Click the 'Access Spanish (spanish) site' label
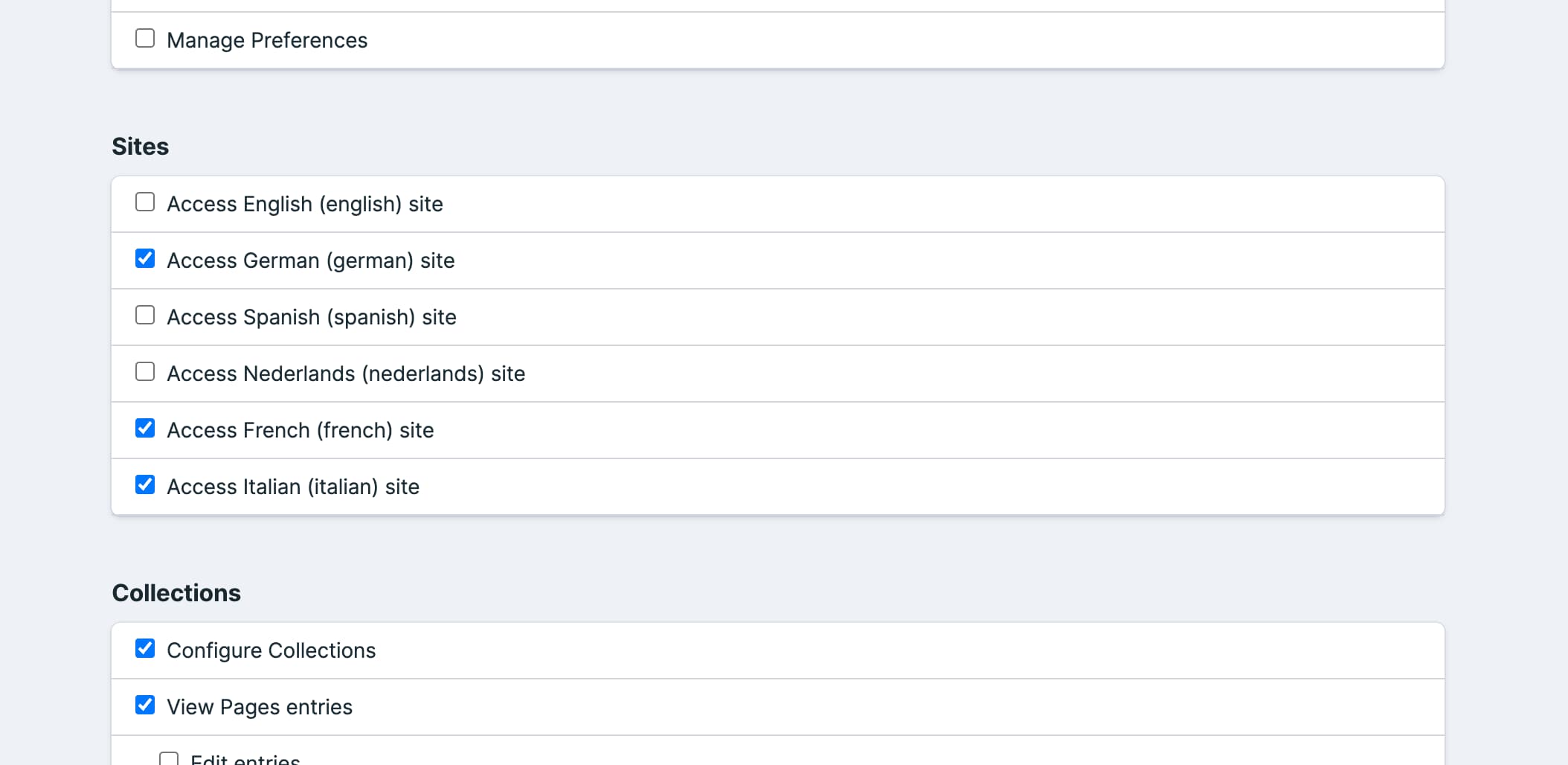The width and height of the screenshot is (1568, 765). (x=311, y=317)
